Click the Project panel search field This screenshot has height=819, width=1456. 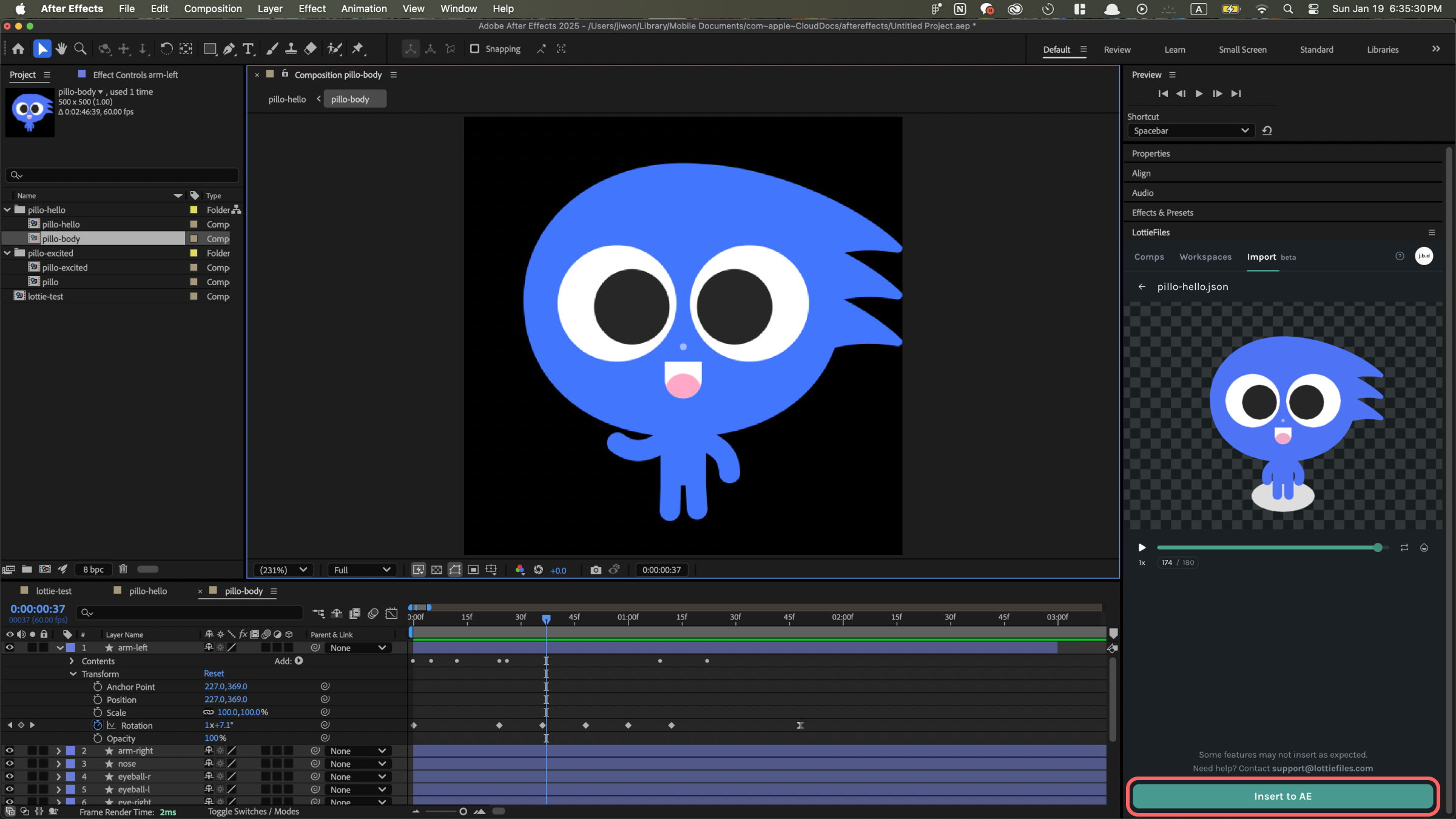pos(121,175)
